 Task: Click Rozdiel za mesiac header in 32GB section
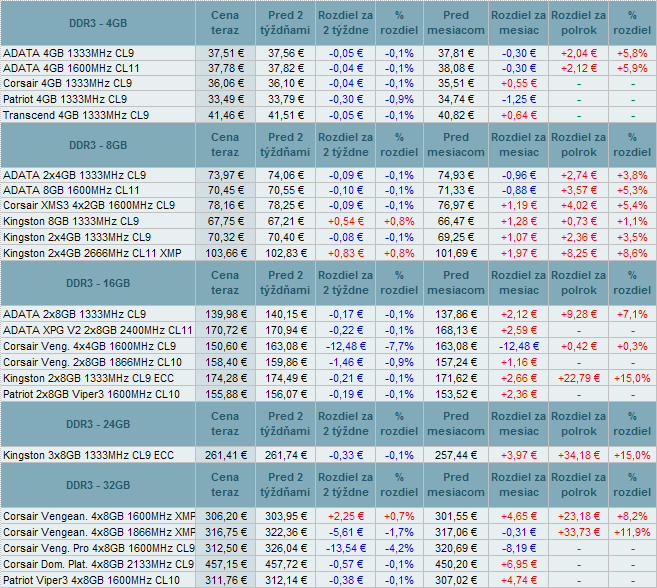point(519,484)
